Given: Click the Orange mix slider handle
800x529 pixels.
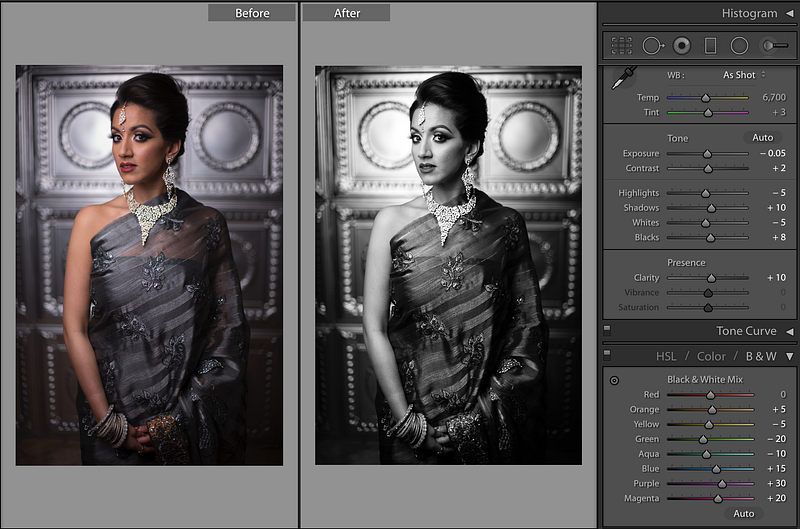Looking at the screenshot, I should click(712, 410).
